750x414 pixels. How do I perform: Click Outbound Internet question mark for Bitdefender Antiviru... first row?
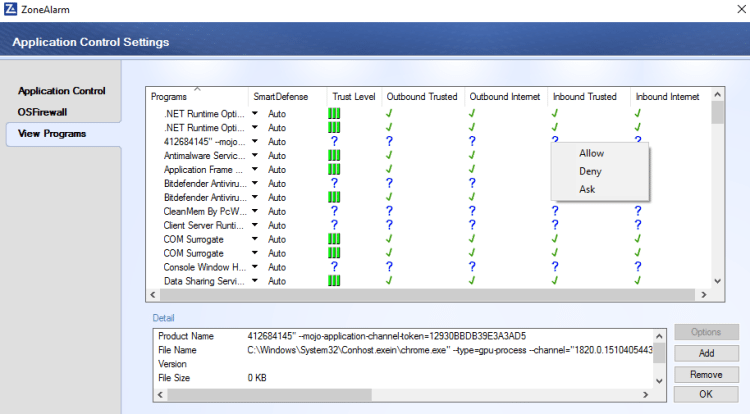[472, 183]
